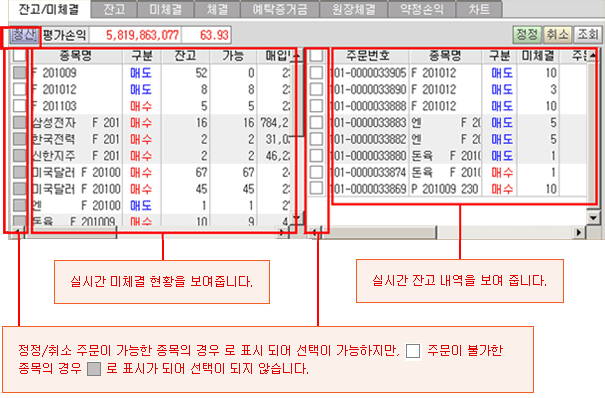The image size is (605, 398).
Task: Click the 조회 button
Action: coord(588,35)
